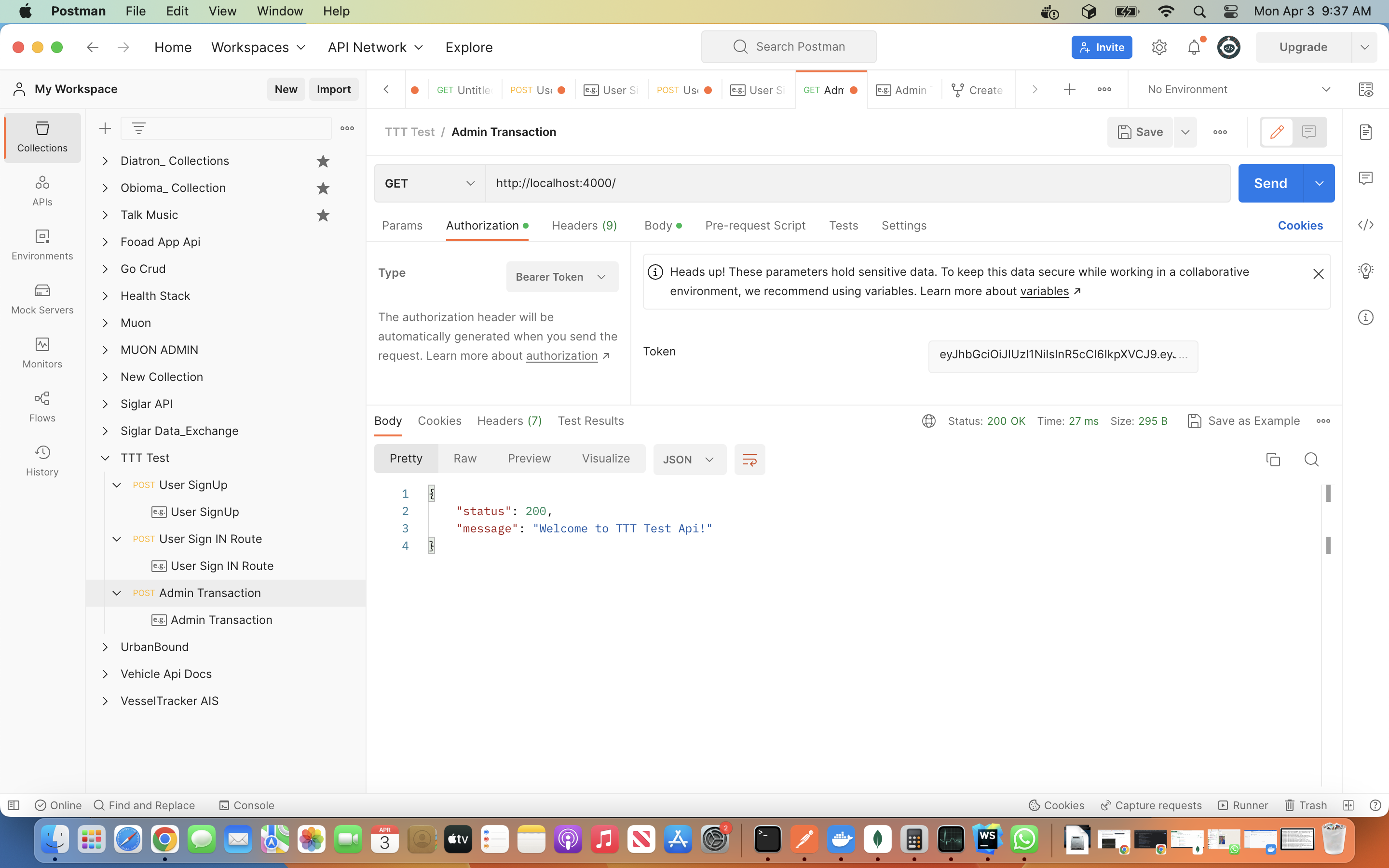Click the bearer Token input field

[x=1063, y=356]
